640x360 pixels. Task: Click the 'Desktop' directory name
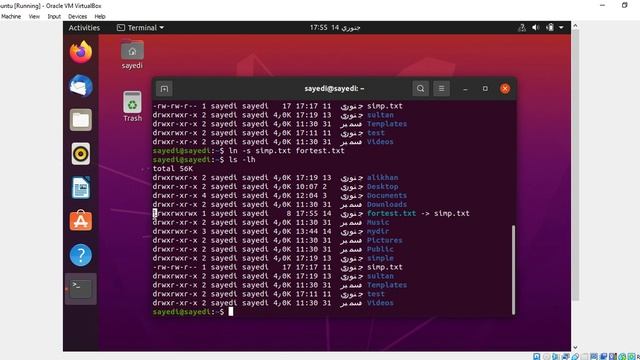coord(382,187)
